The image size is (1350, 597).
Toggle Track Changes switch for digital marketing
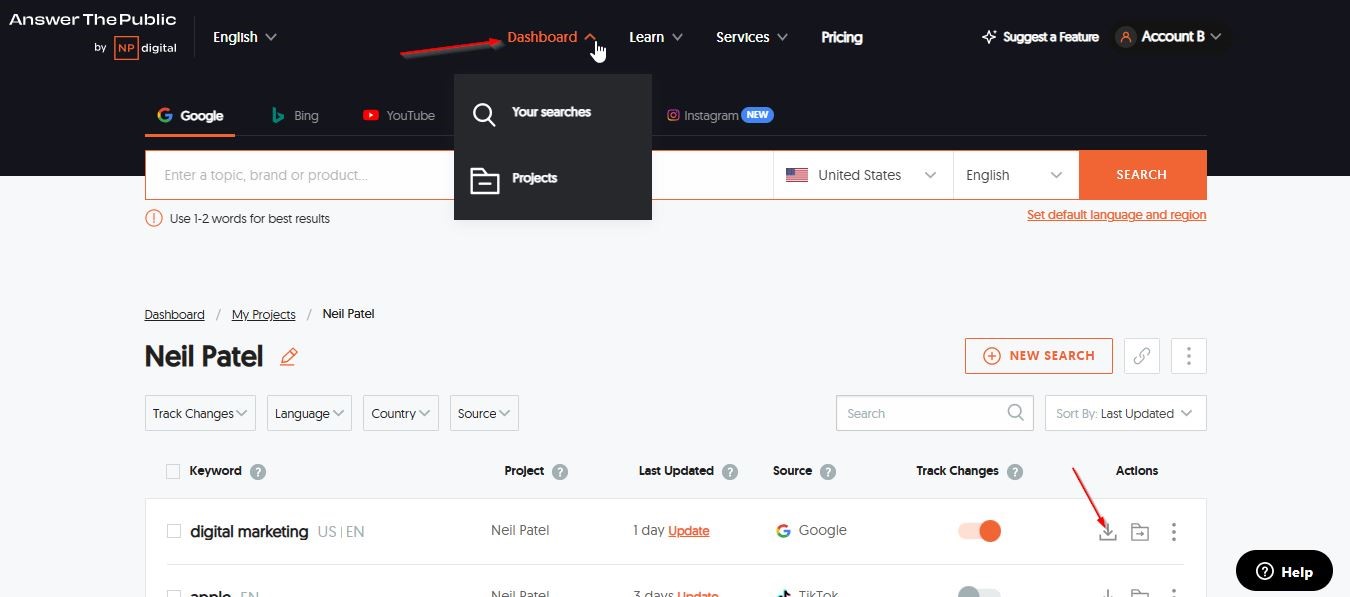point(979,531)
